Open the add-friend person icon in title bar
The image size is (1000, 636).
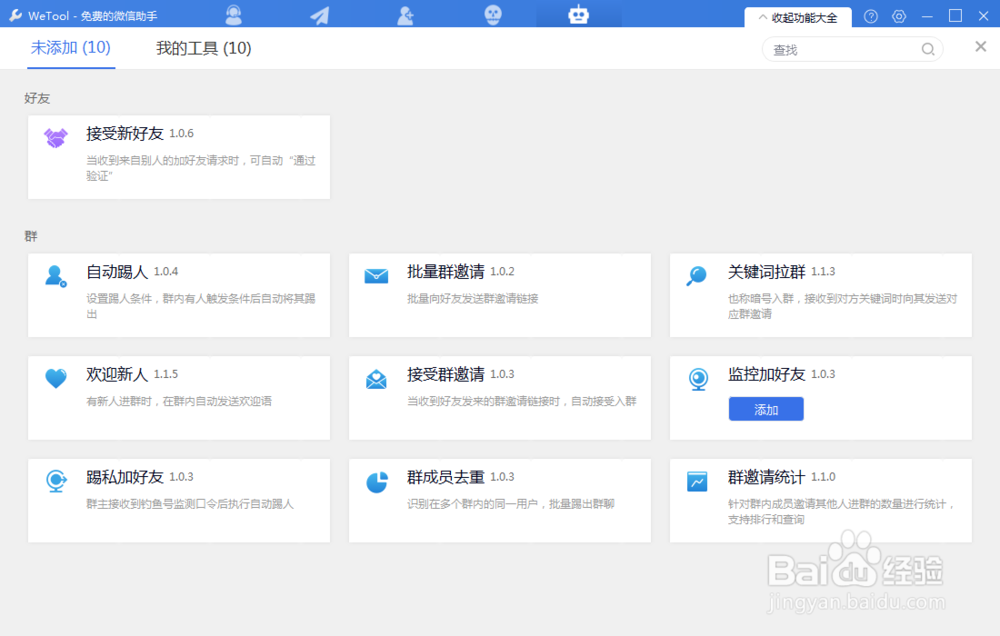click(406, 15)
